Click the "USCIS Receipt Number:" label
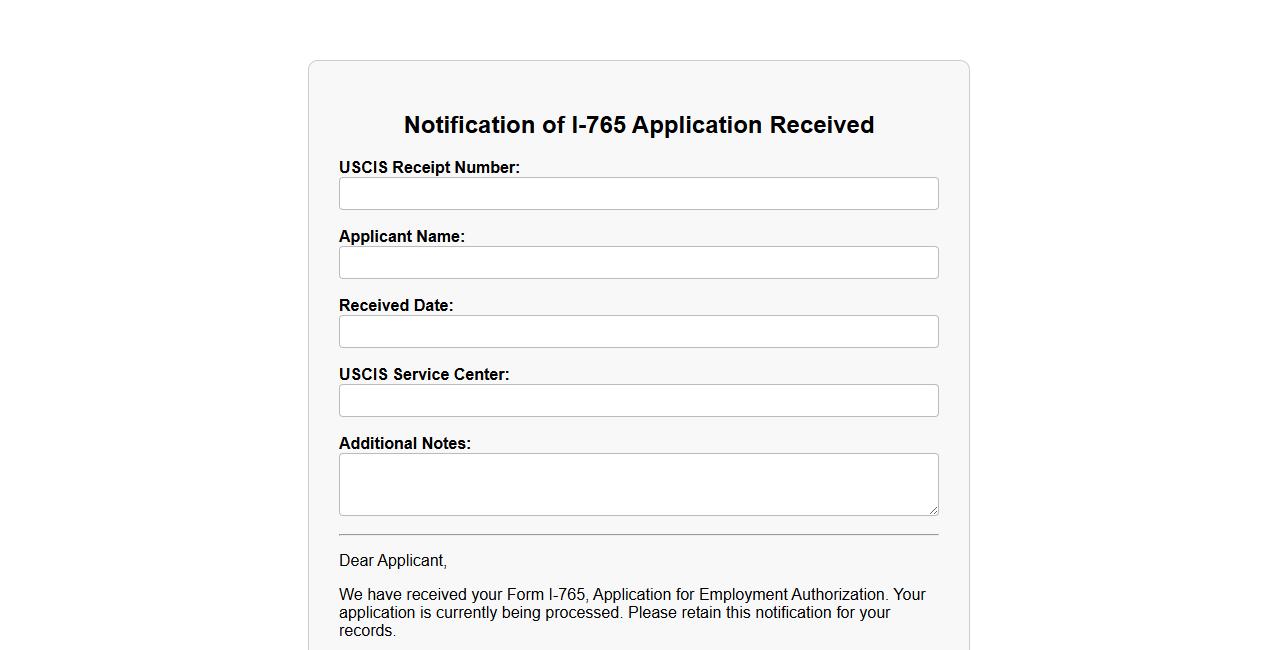 (x=429, y=168)
